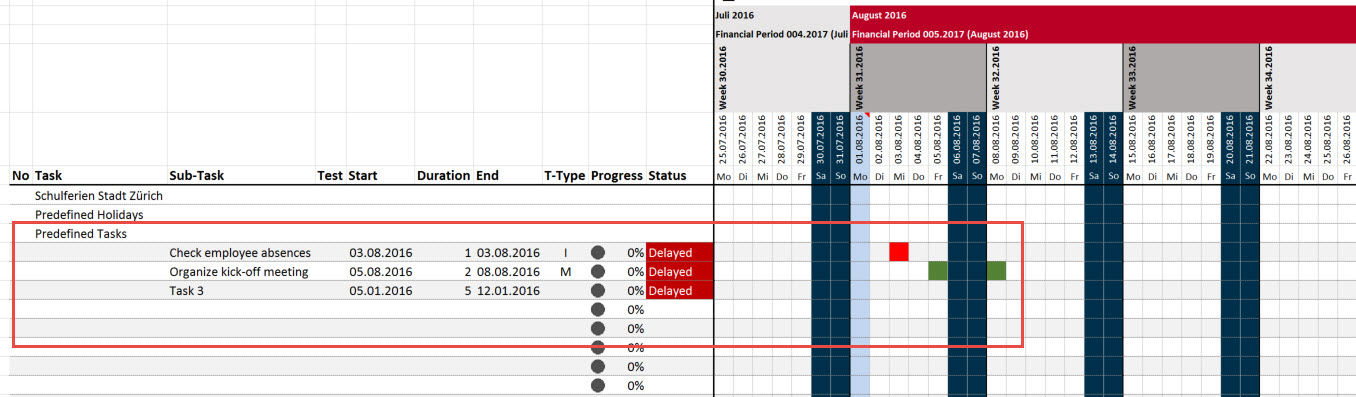Click the End date cell 12.01.2016
The height and width of the screenshot is (397, 1356).
pos(508,290)
